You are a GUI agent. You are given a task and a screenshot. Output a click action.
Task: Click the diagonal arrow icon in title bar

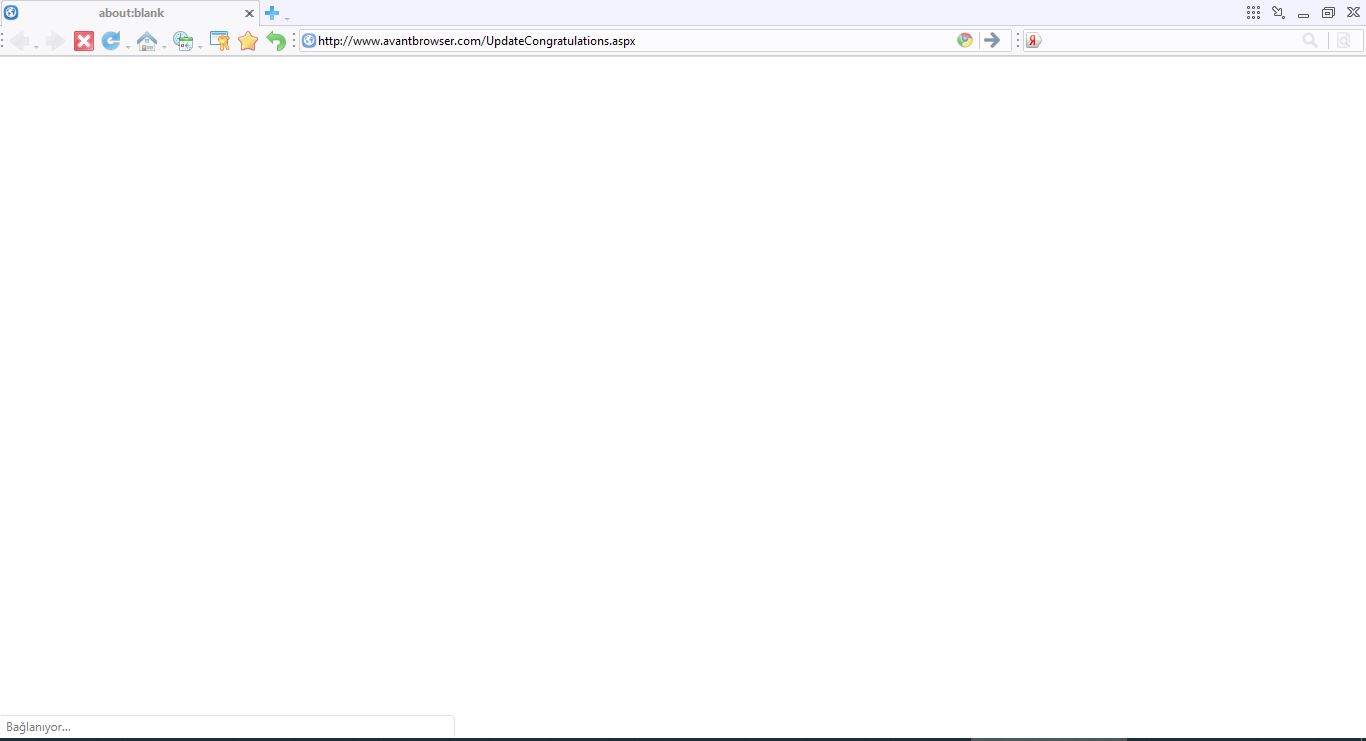[x=1279, y=13]
